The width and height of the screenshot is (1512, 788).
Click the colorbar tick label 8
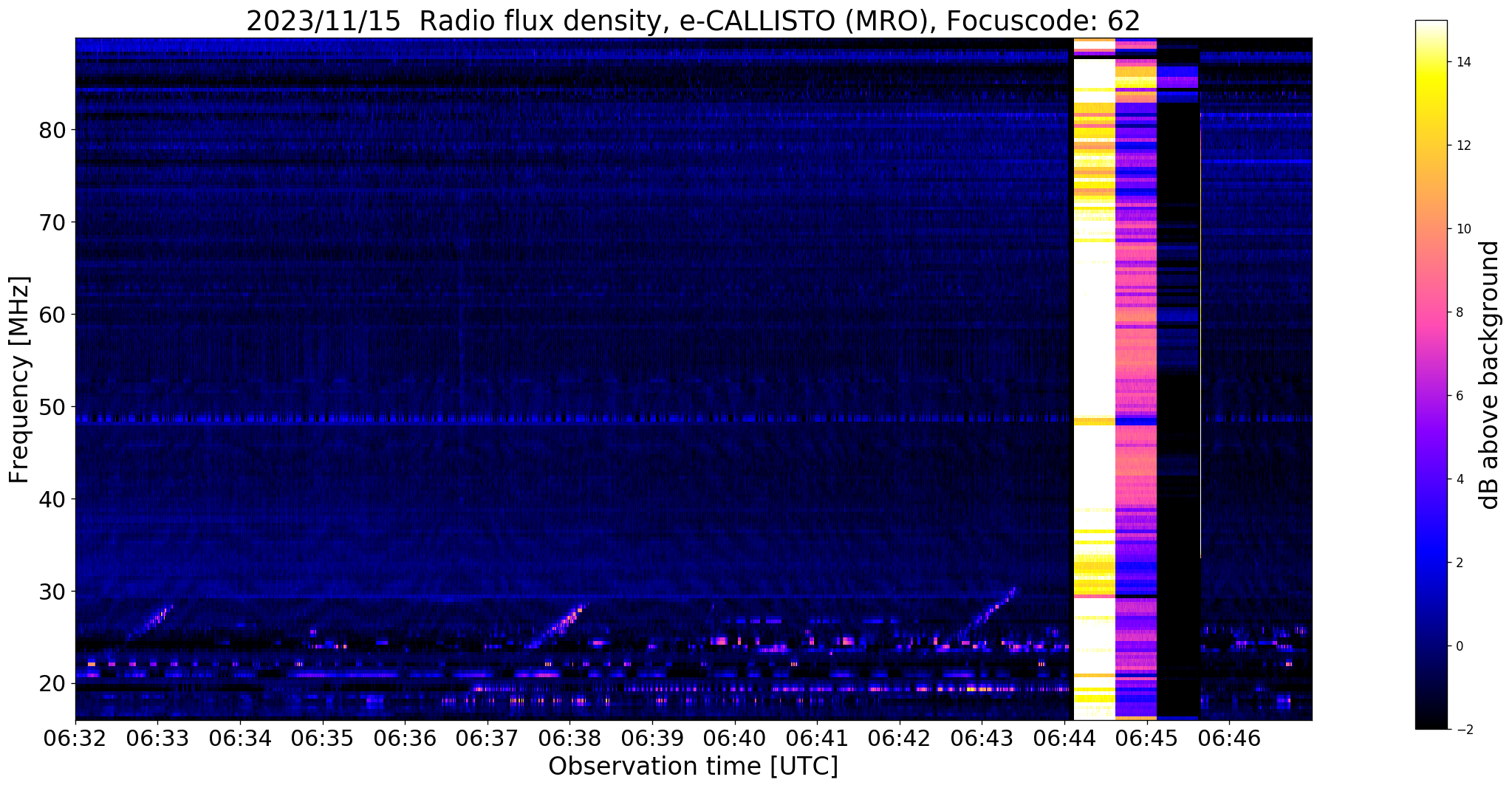(x=1458, y=312)
